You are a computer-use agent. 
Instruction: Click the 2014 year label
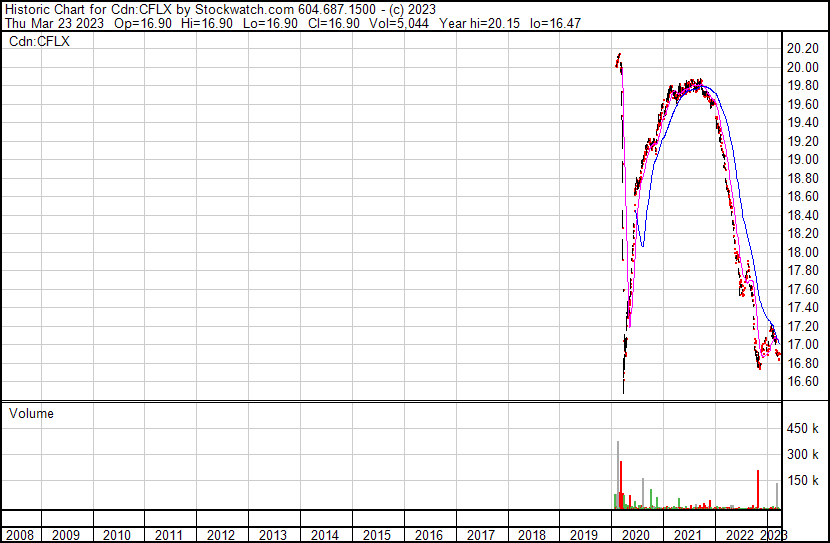(x=324, y=535)
